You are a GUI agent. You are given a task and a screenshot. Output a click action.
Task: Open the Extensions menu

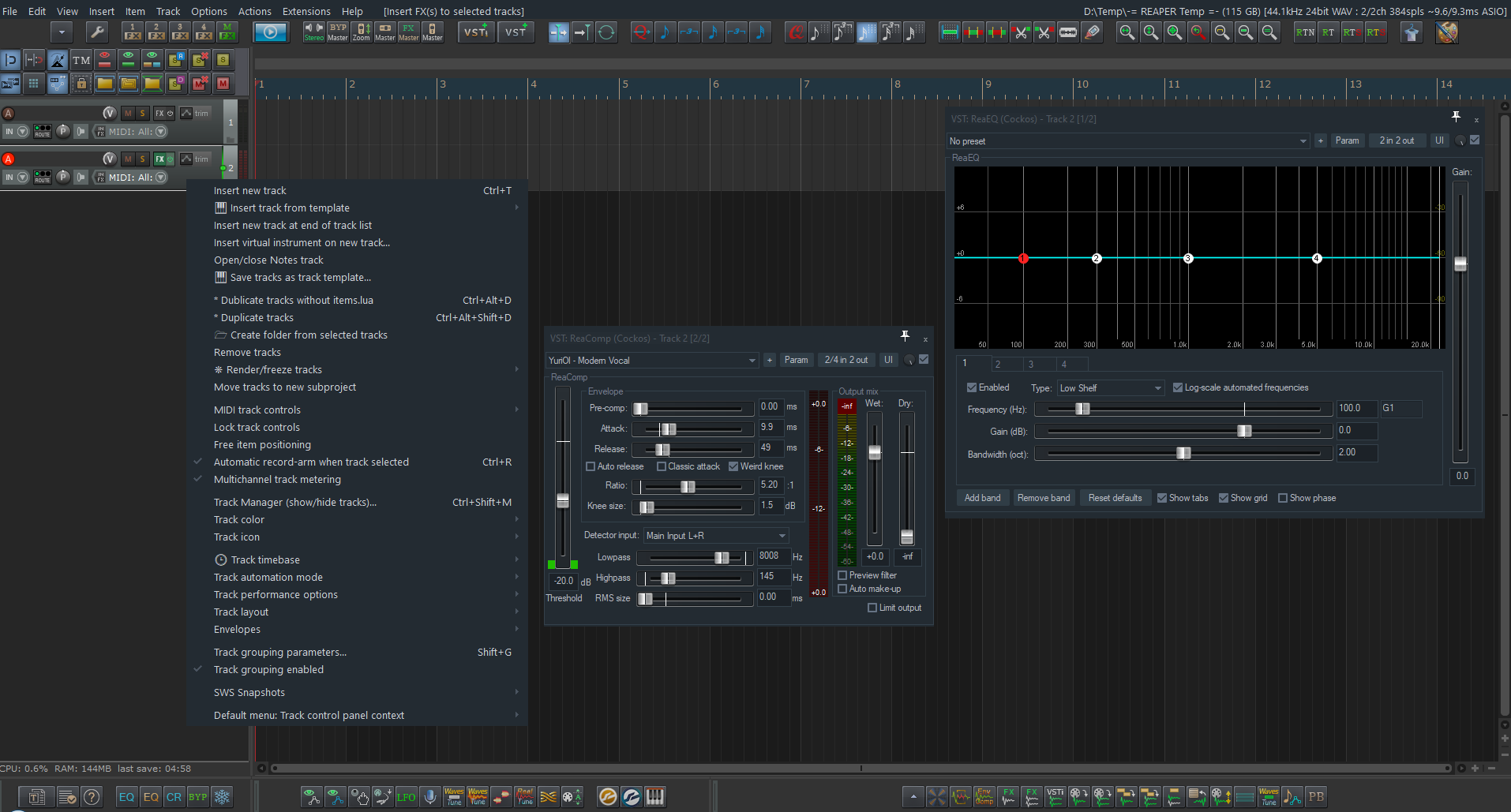[x=306, y=11]
